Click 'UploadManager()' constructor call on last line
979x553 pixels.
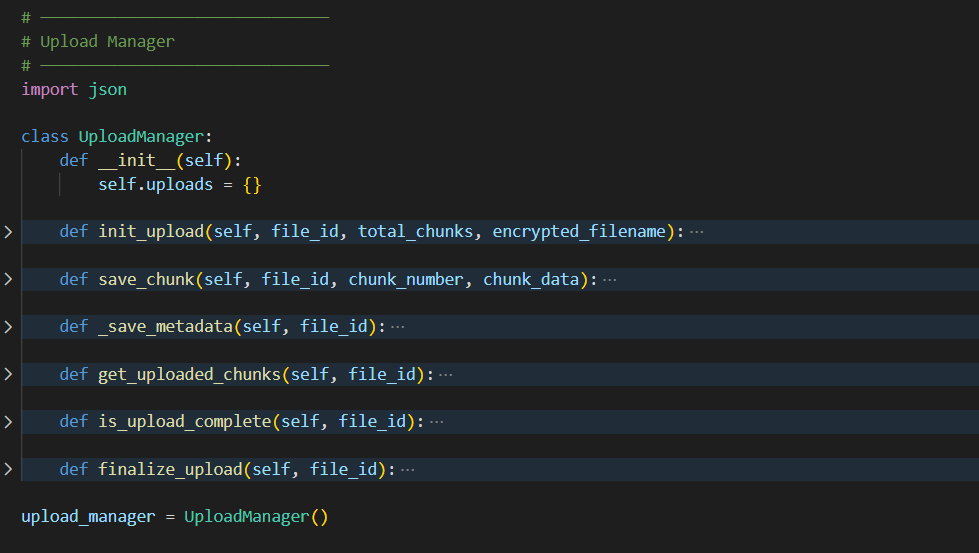(x=256, y=517)
